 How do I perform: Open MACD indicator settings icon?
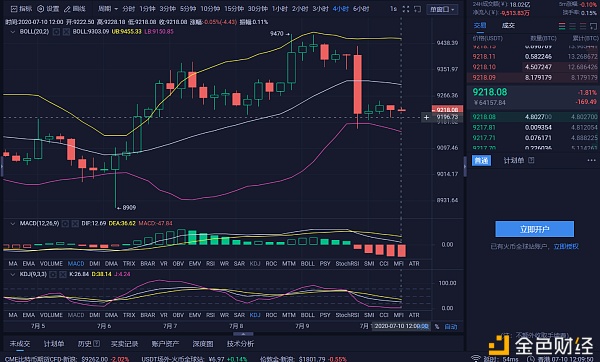65,223
